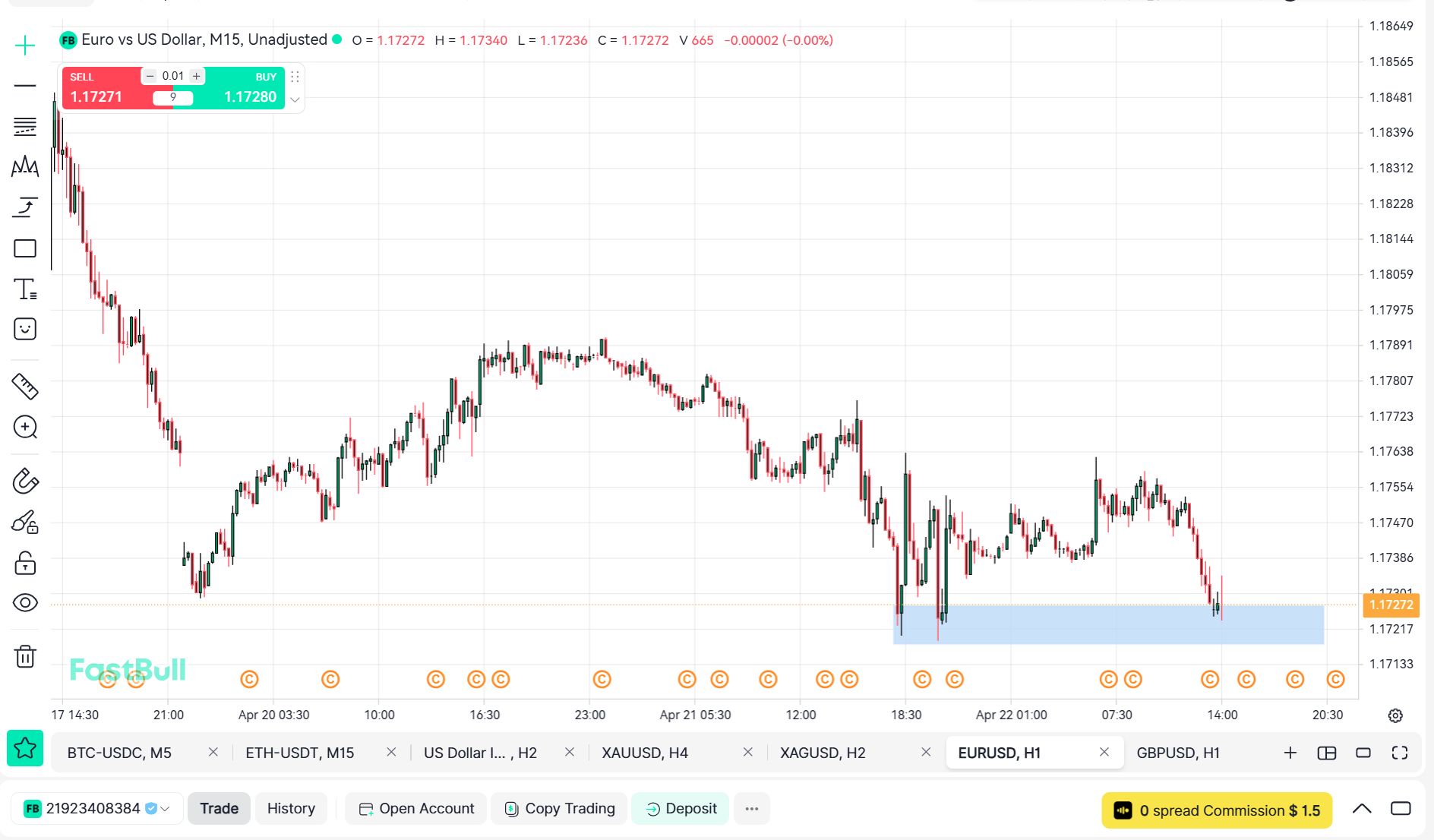
Task: Expand the account 21923408384 dropdown
Action: click(165, 809)
